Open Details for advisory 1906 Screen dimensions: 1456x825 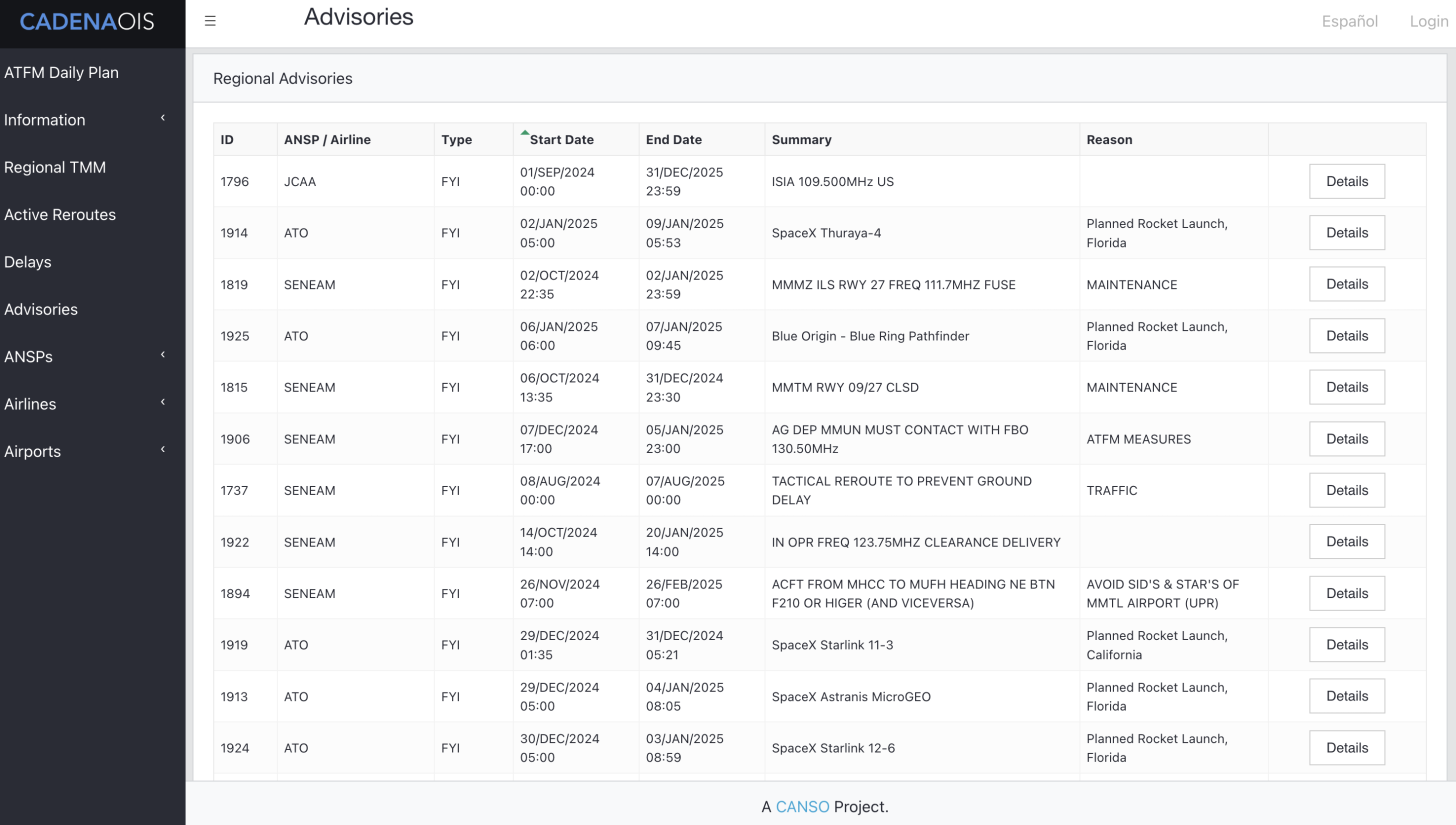[1347, 439]
